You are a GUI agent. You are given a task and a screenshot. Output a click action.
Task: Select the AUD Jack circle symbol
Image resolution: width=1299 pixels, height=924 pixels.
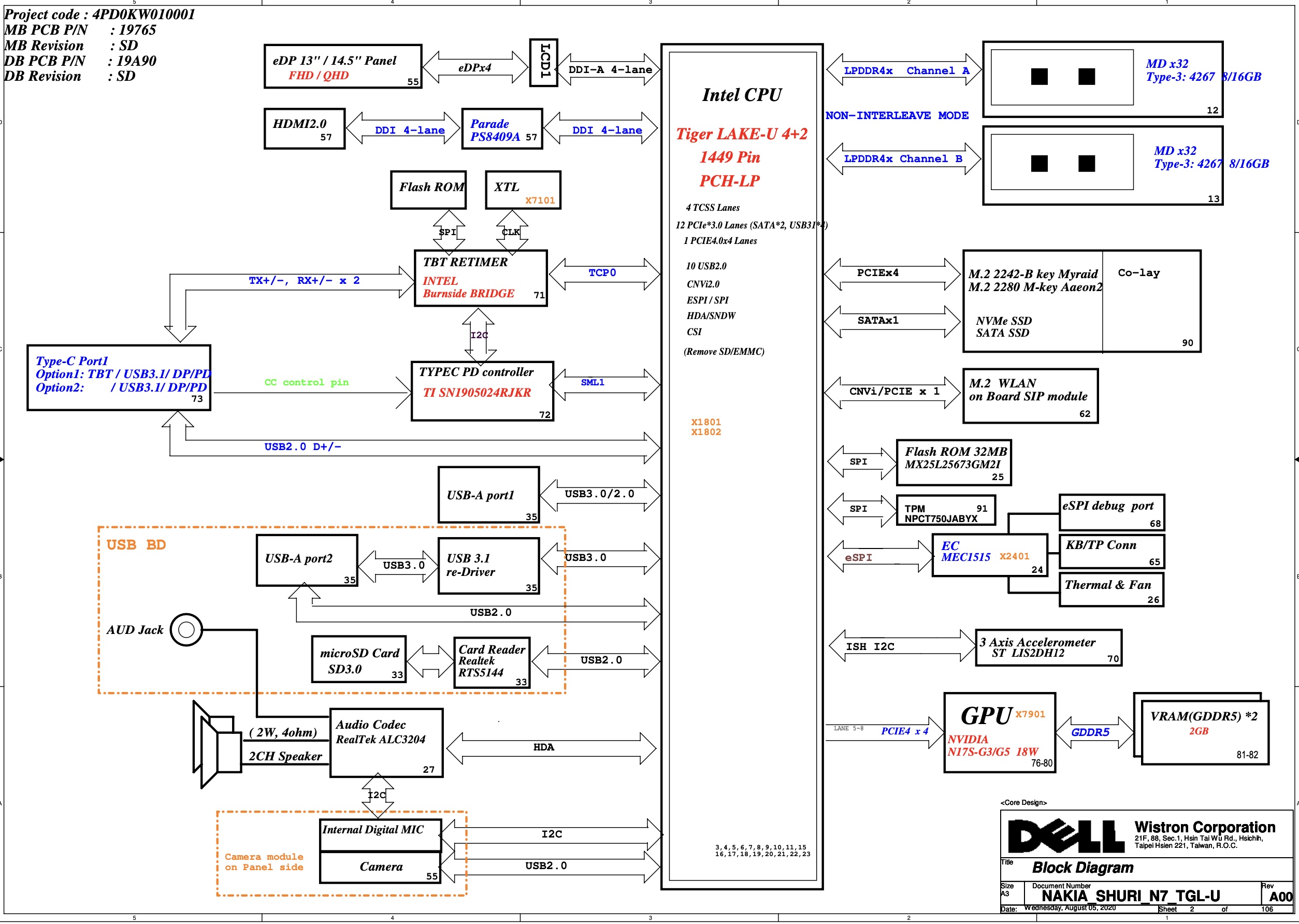[x=186, y=629]
